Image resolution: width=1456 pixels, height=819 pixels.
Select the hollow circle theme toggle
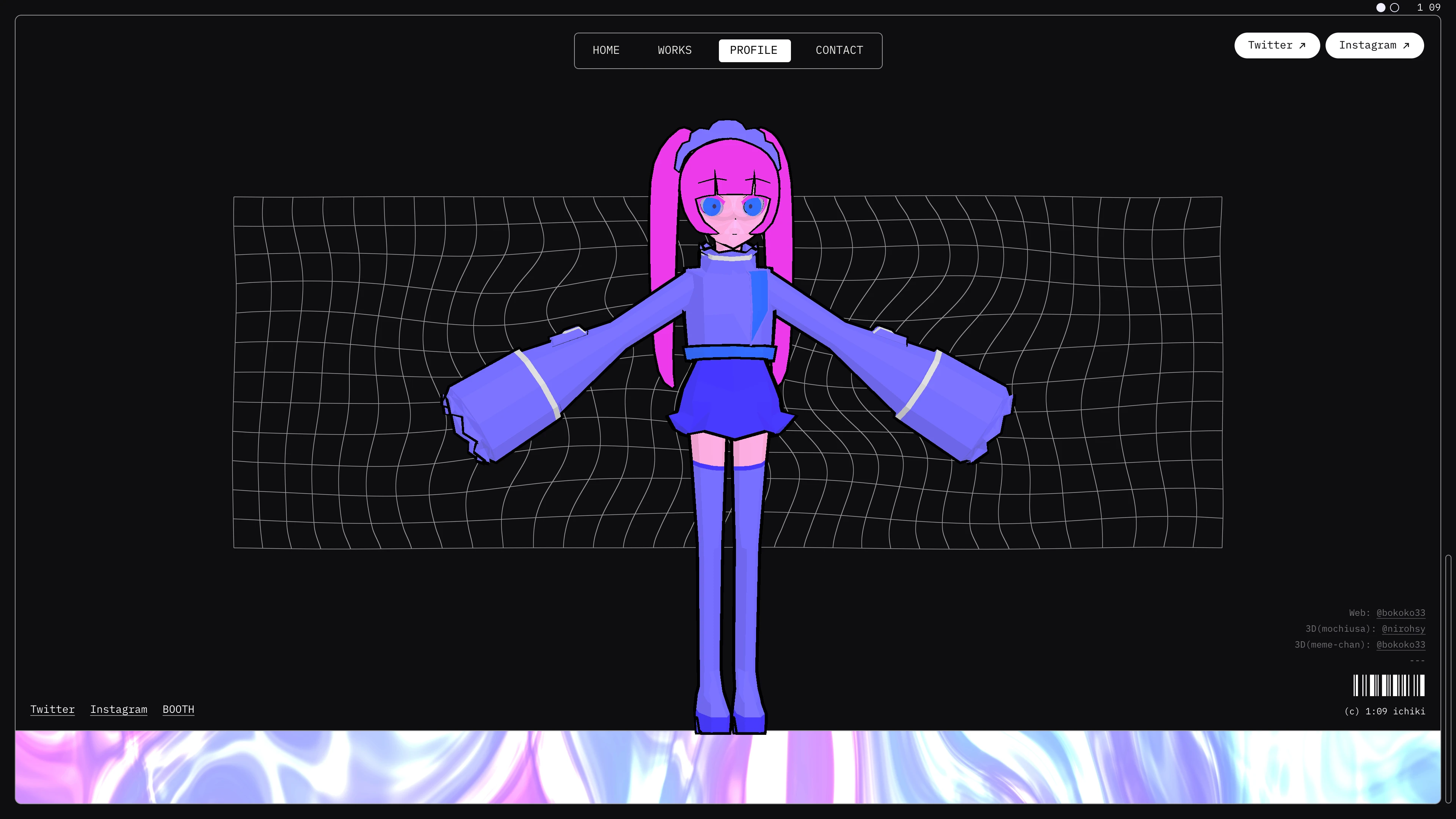(x=1395, y=8)
